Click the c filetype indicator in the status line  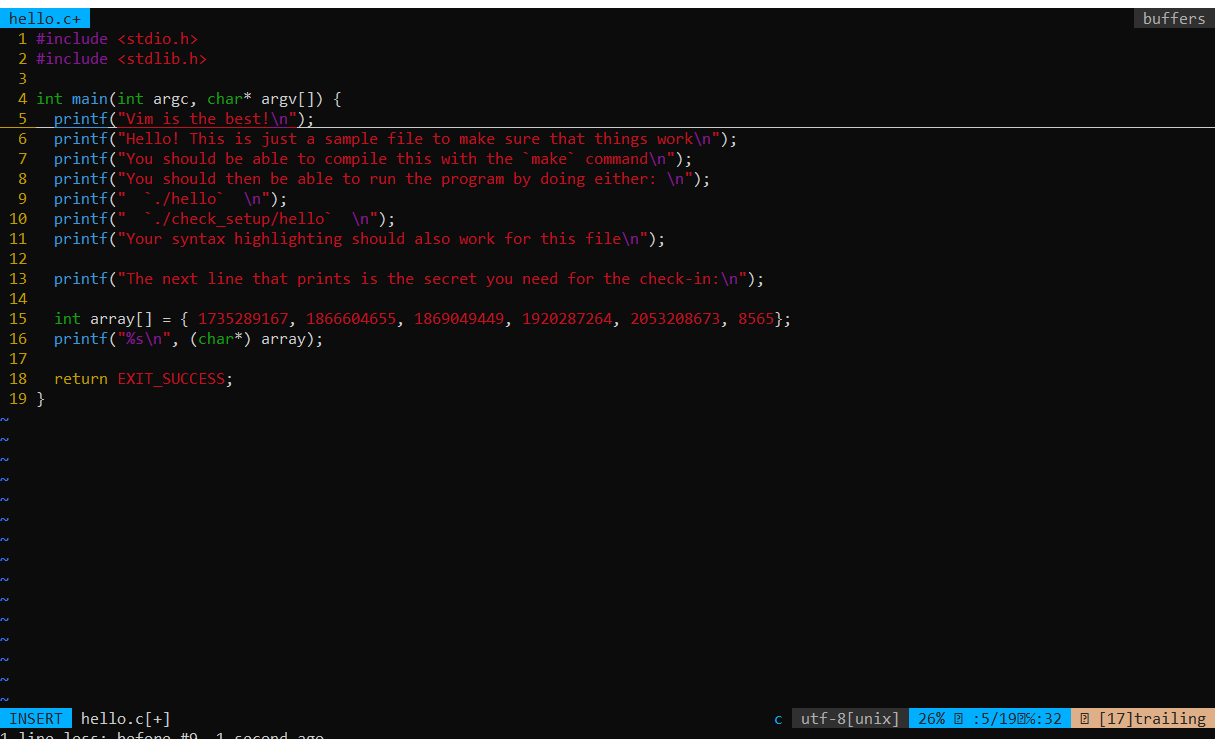click(x=778, y=718)
